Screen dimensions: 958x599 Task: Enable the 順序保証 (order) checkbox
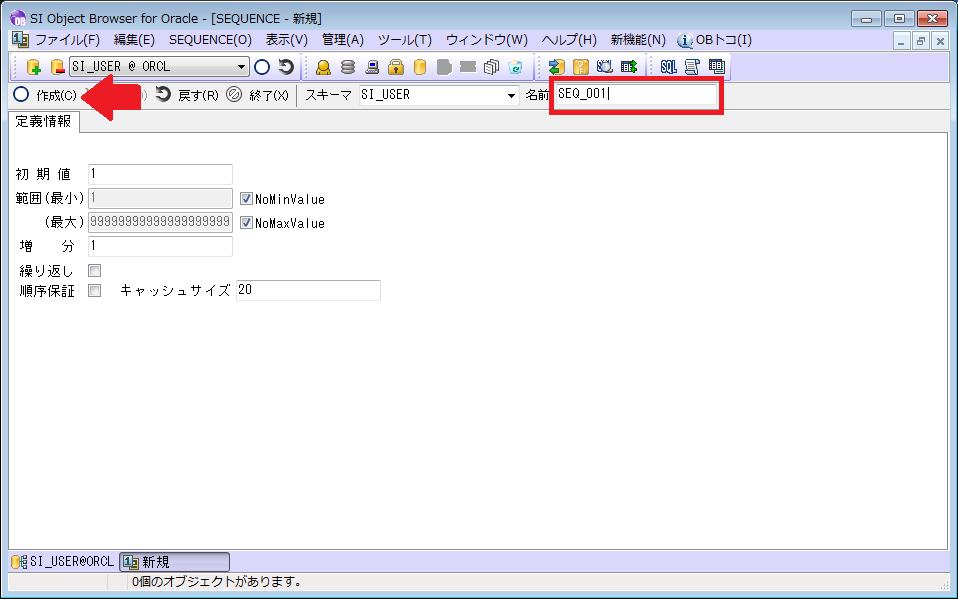click(95, 291)
